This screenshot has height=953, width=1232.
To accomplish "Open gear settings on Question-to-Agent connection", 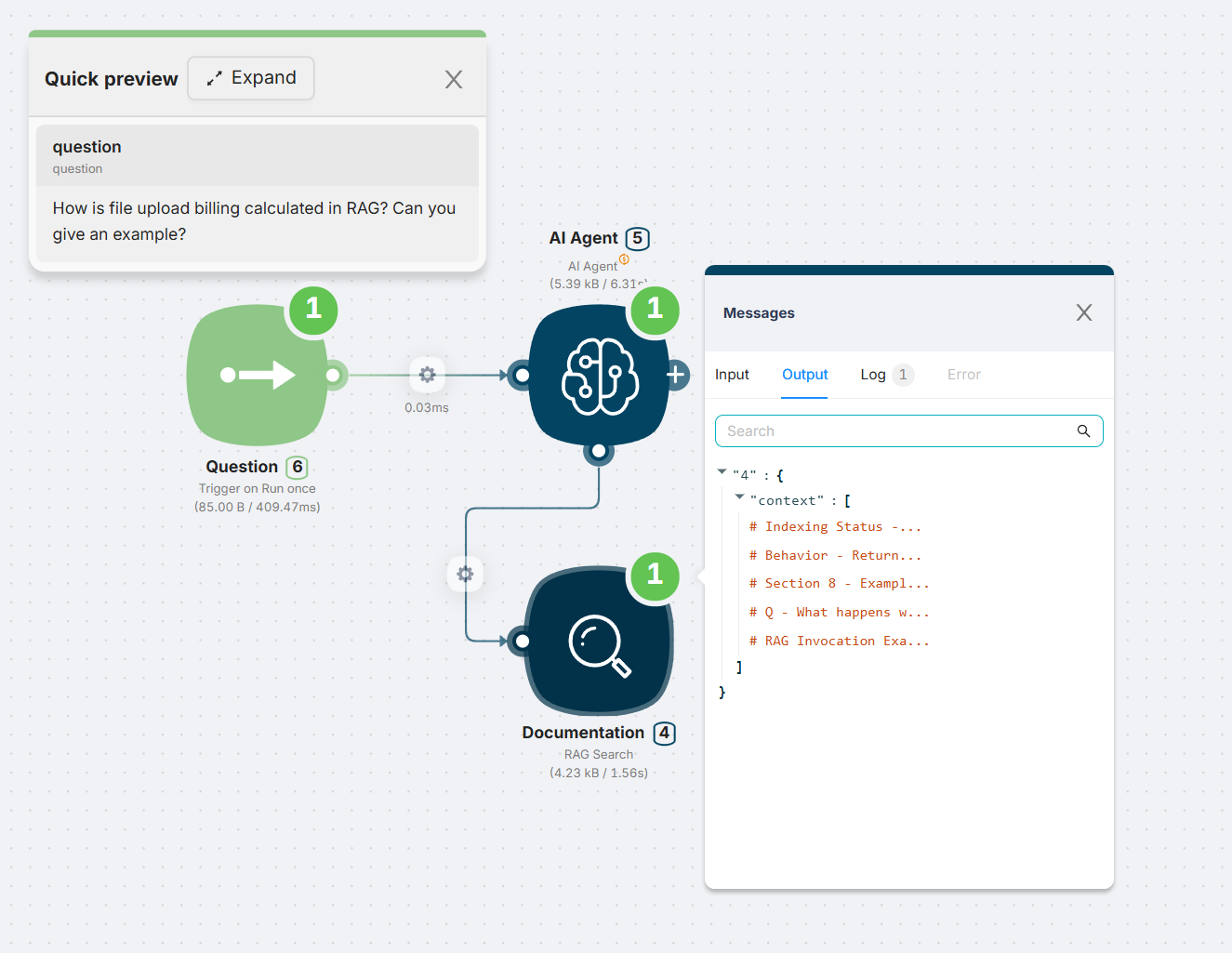I will coord(427,375).
